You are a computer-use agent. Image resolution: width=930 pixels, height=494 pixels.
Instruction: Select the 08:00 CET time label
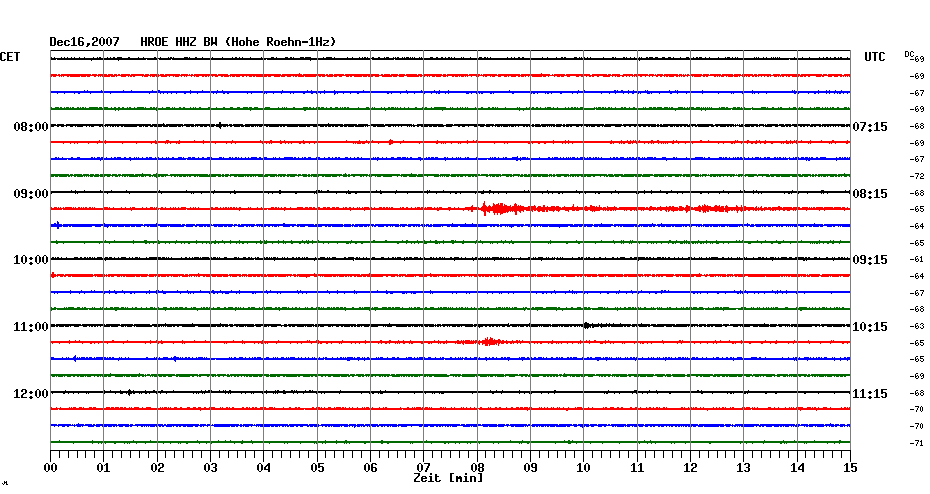31,127
